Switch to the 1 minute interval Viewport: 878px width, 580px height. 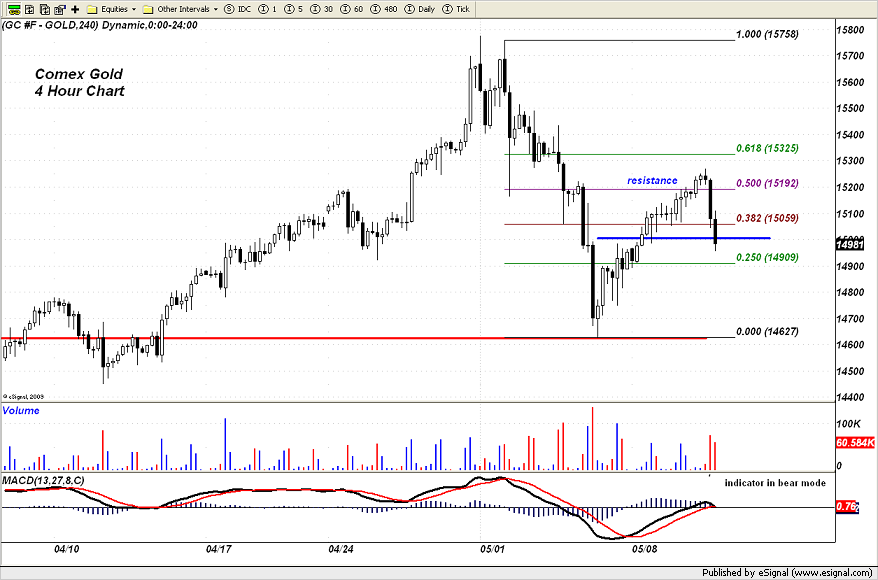269,9
